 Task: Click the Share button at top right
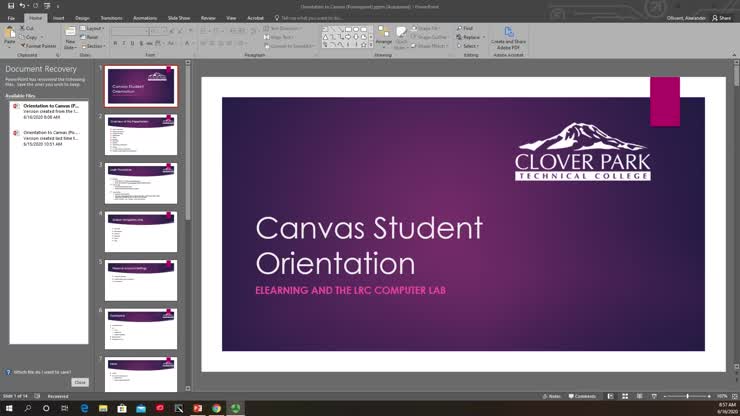(722, 18)
